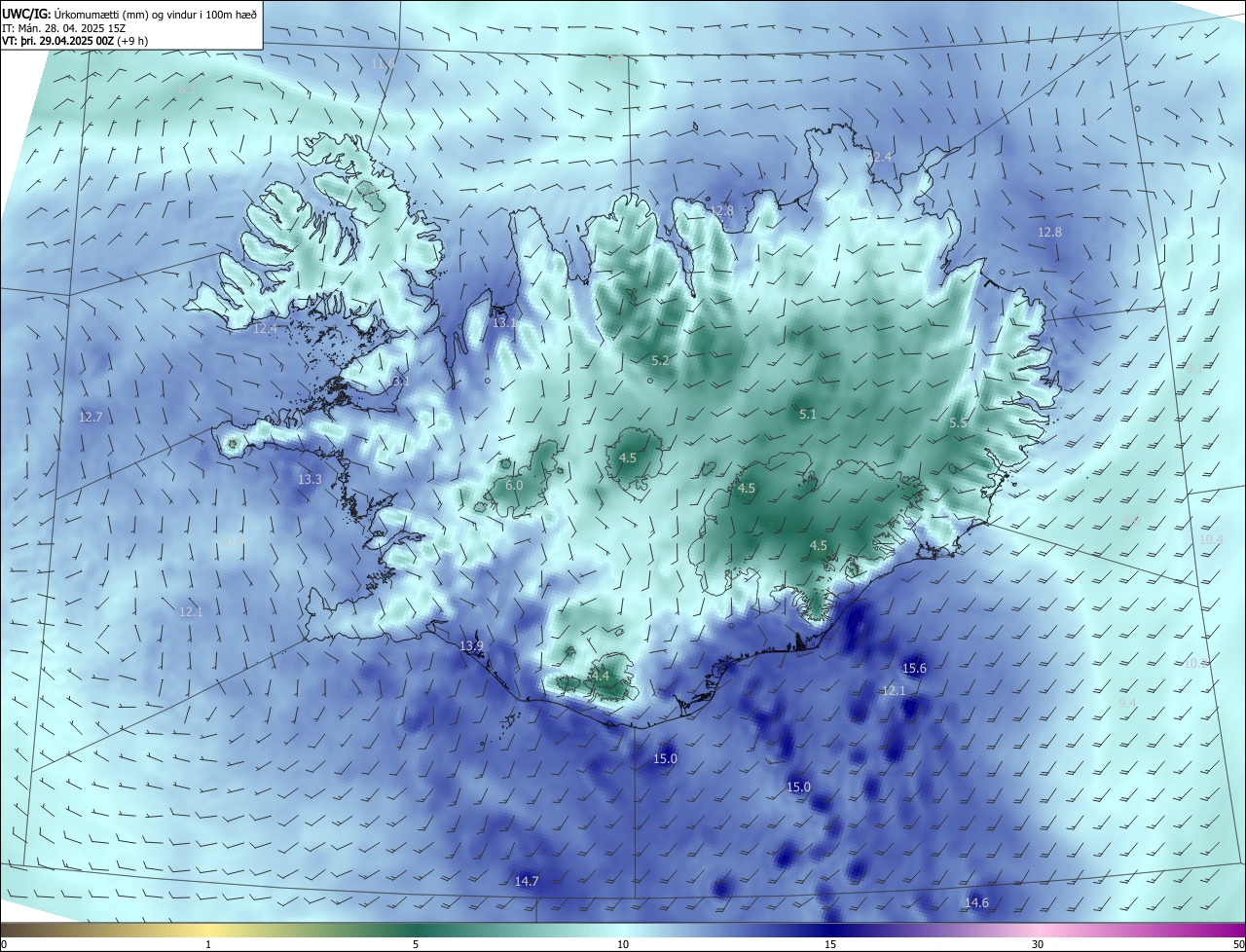This screenshot has width=1246, height=952.
Task: Click the 4.4 value label
Action: point(600,677)
